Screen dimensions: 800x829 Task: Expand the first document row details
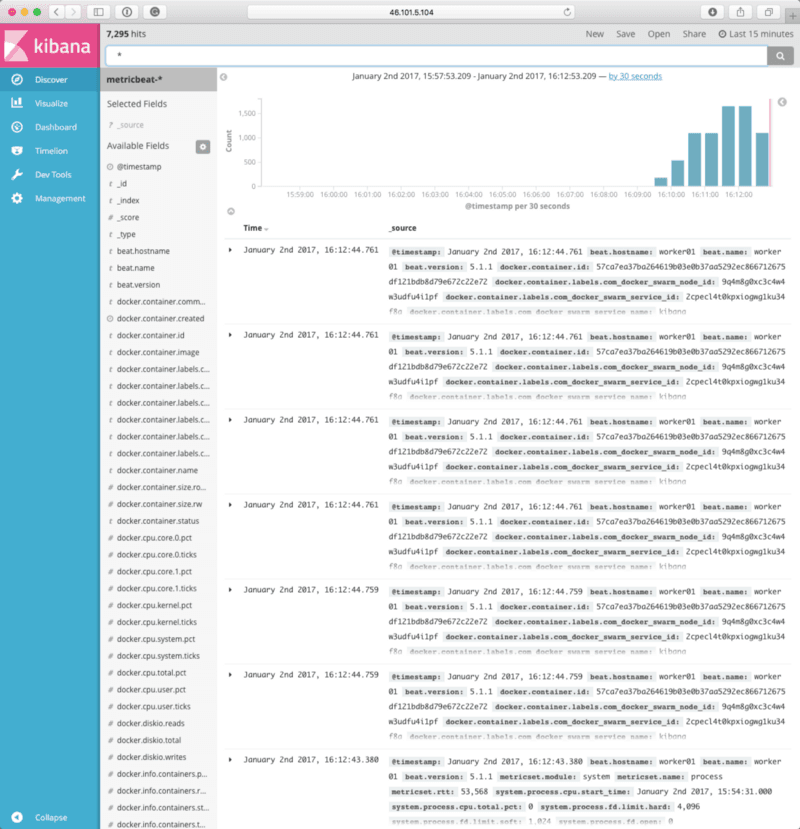point(229,250)
